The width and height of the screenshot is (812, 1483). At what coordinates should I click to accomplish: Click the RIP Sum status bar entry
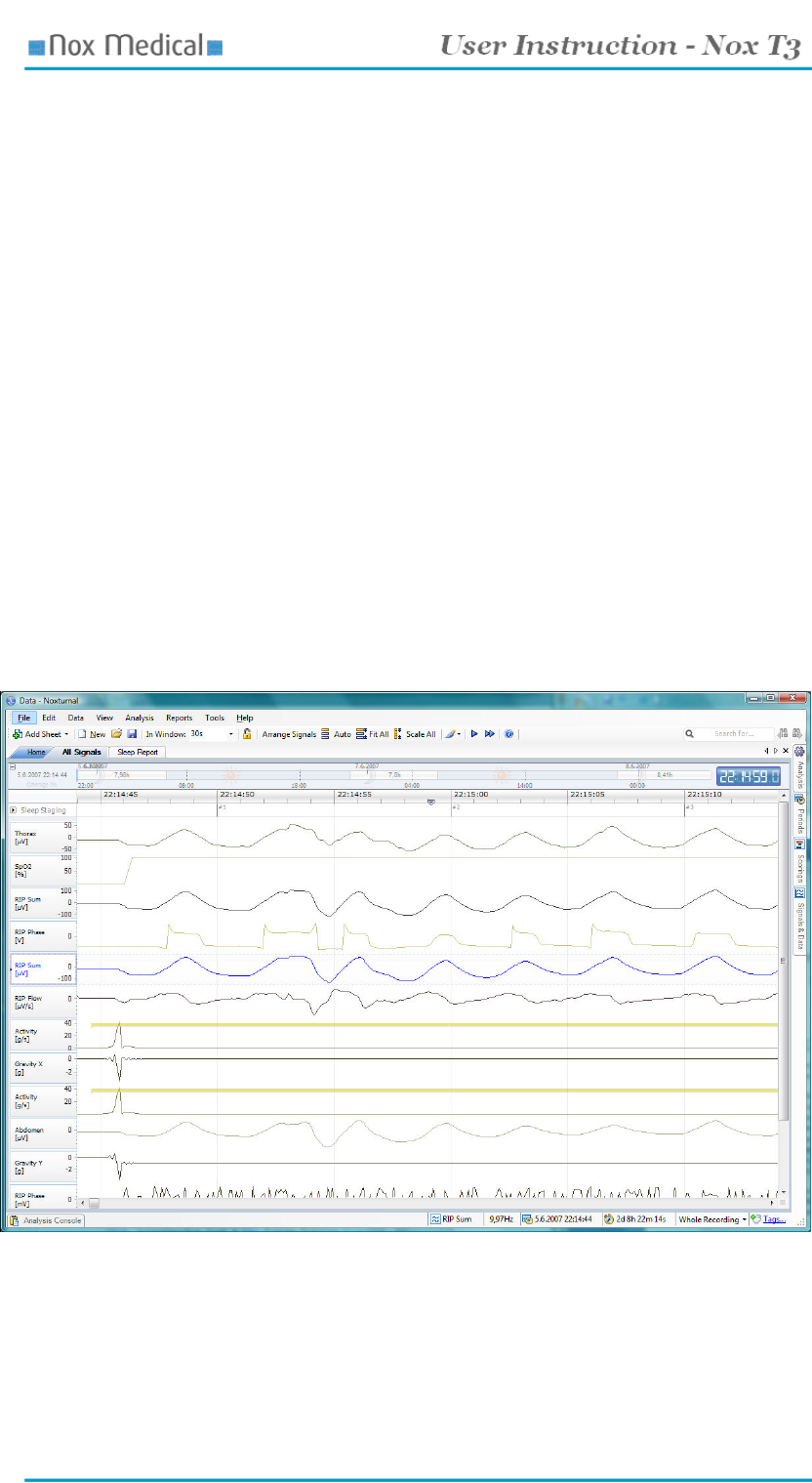tap(455, 1219)
